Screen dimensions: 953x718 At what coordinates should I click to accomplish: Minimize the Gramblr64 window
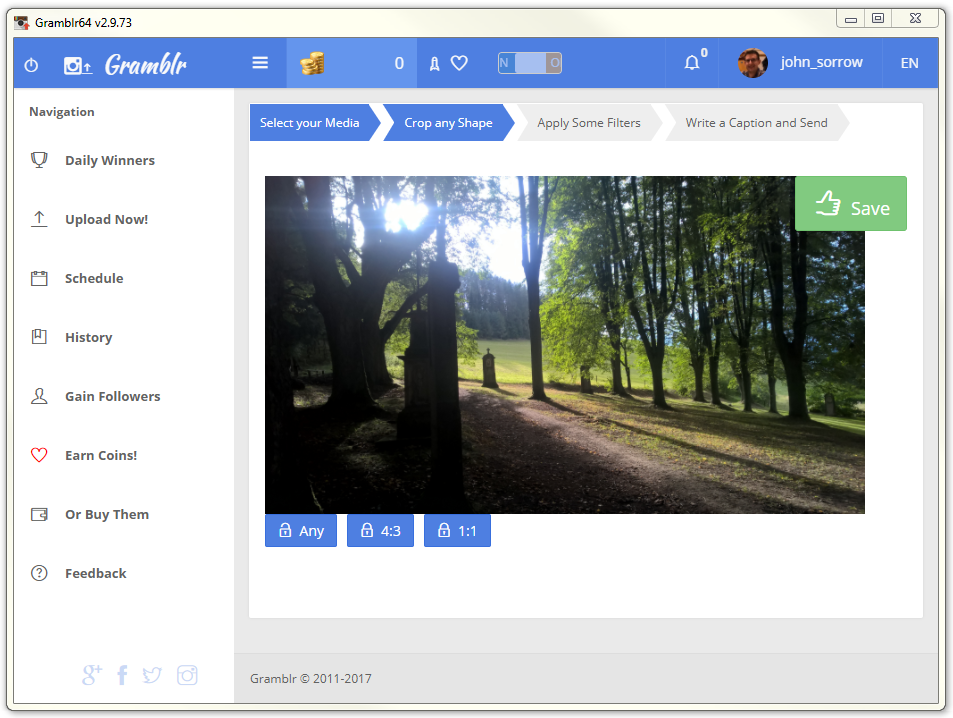click(x=851, y=19)
